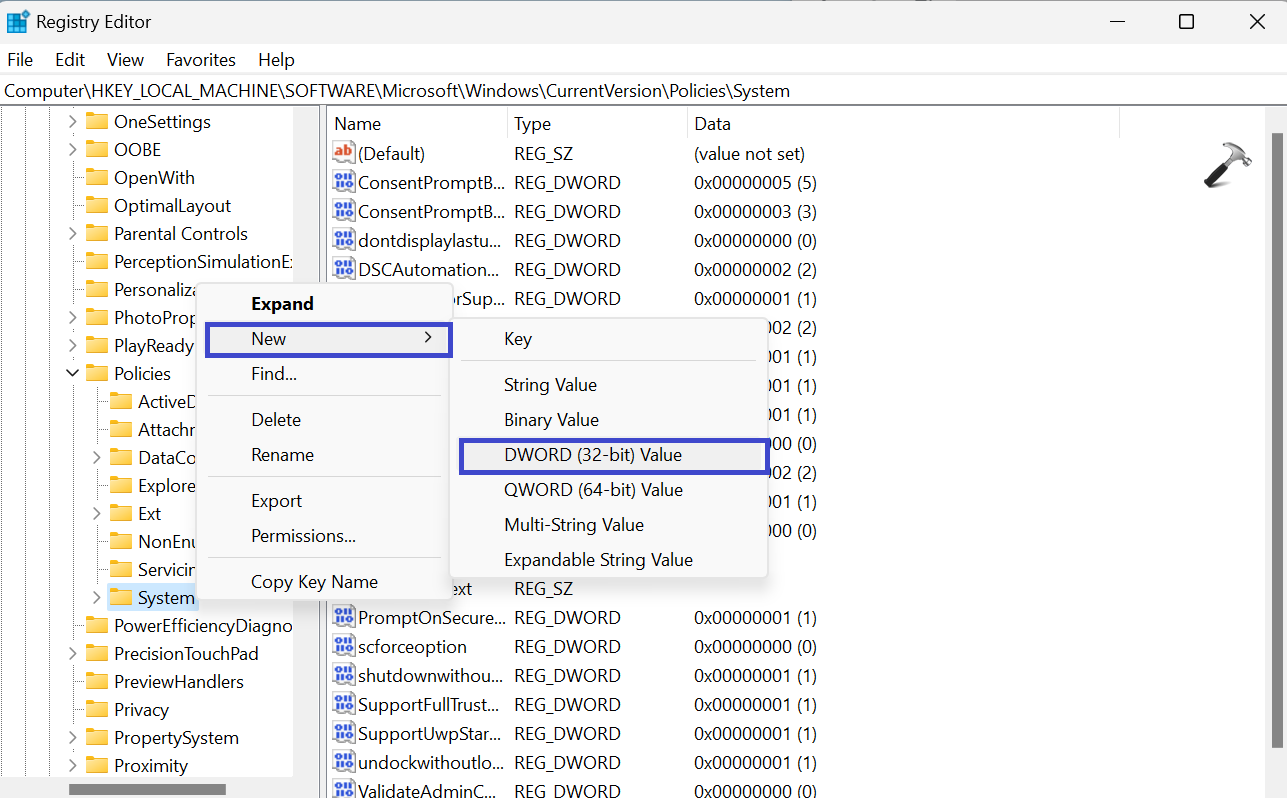Click the shutdownwithou... DWORD icon
The height and width of the screenshot is (798, 1287).
click(x=344, y=675)
